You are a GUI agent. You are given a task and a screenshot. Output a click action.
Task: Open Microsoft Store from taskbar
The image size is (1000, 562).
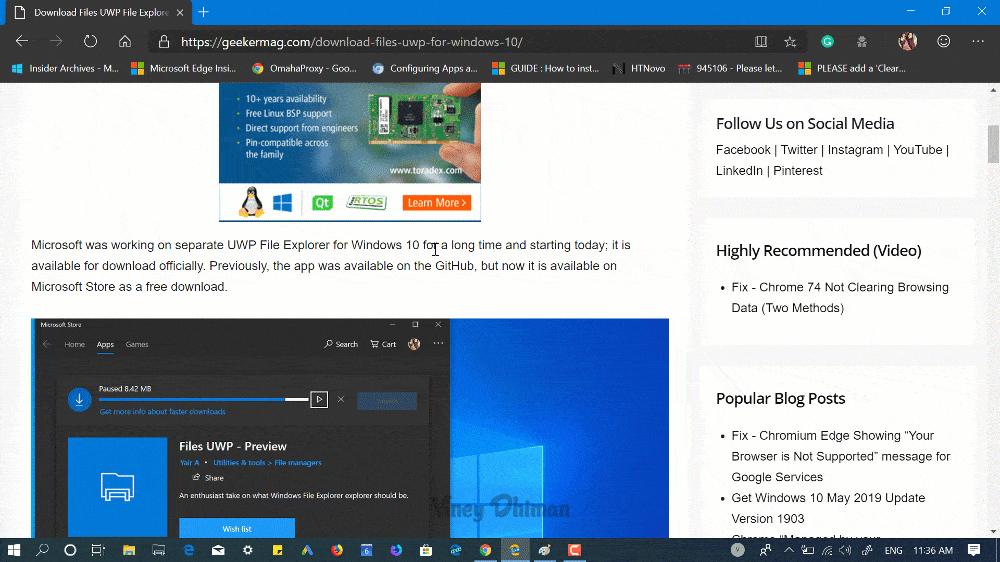click(x=426, y=550)
